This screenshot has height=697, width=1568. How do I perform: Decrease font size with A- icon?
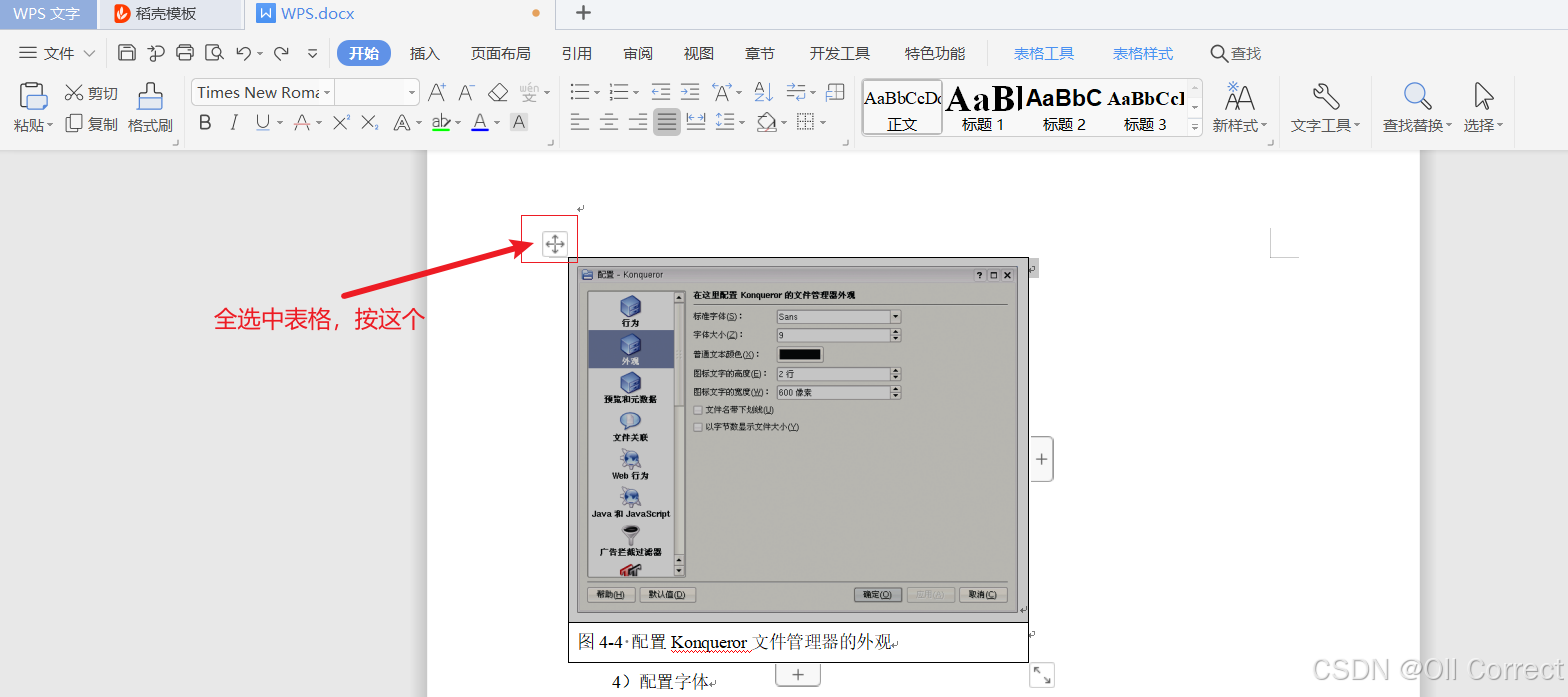[466, 93]
